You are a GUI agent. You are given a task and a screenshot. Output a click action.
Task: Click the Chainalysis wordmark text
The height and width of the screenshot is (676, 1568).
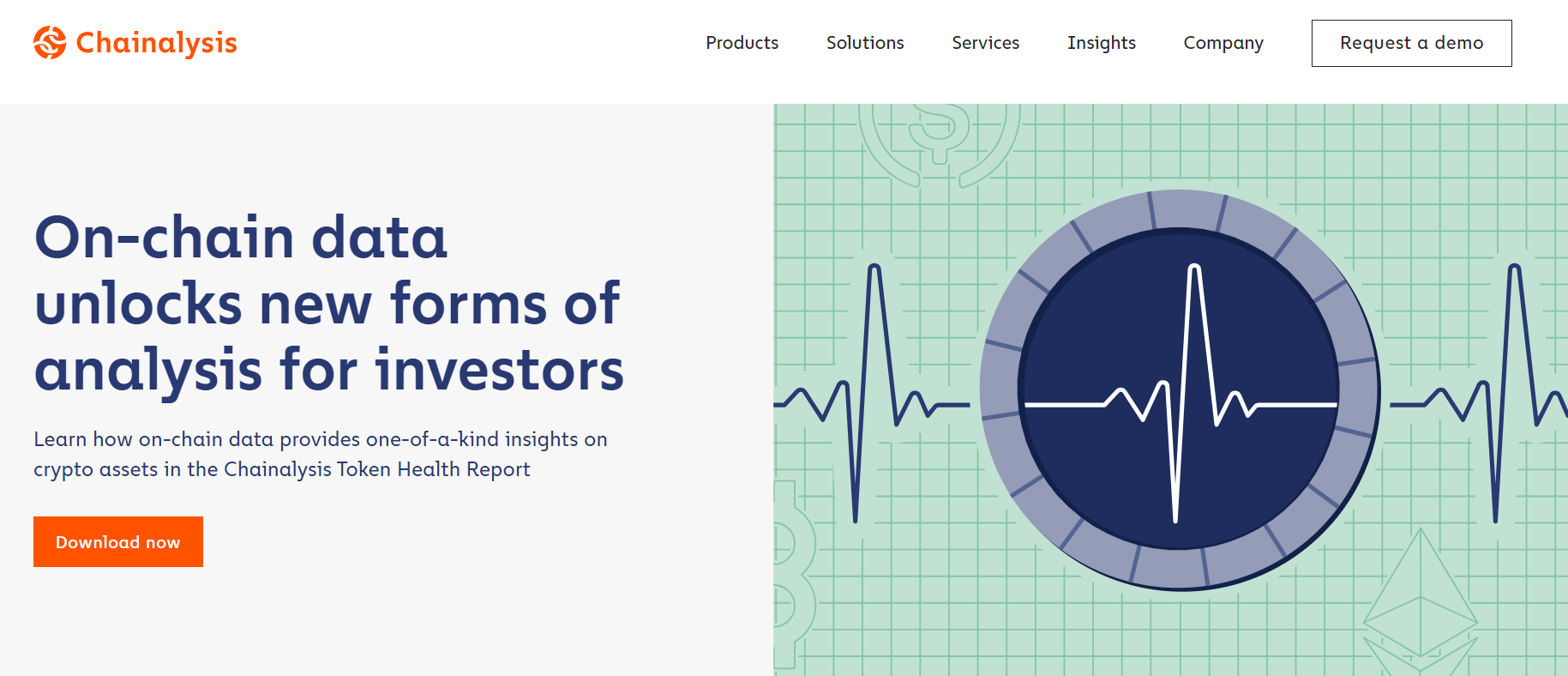[156, 43]
